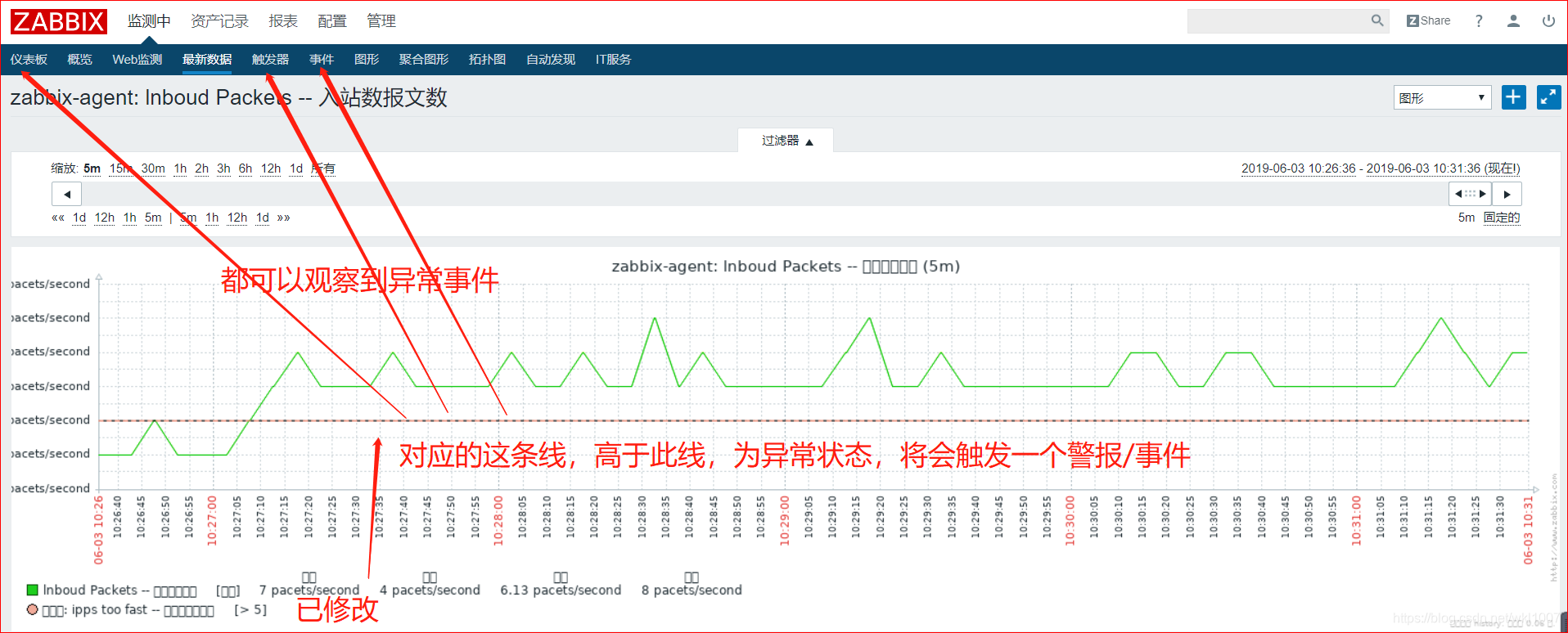Go to the 聚合图形 submenu
1568x633 pixels.
pos(424,60)
